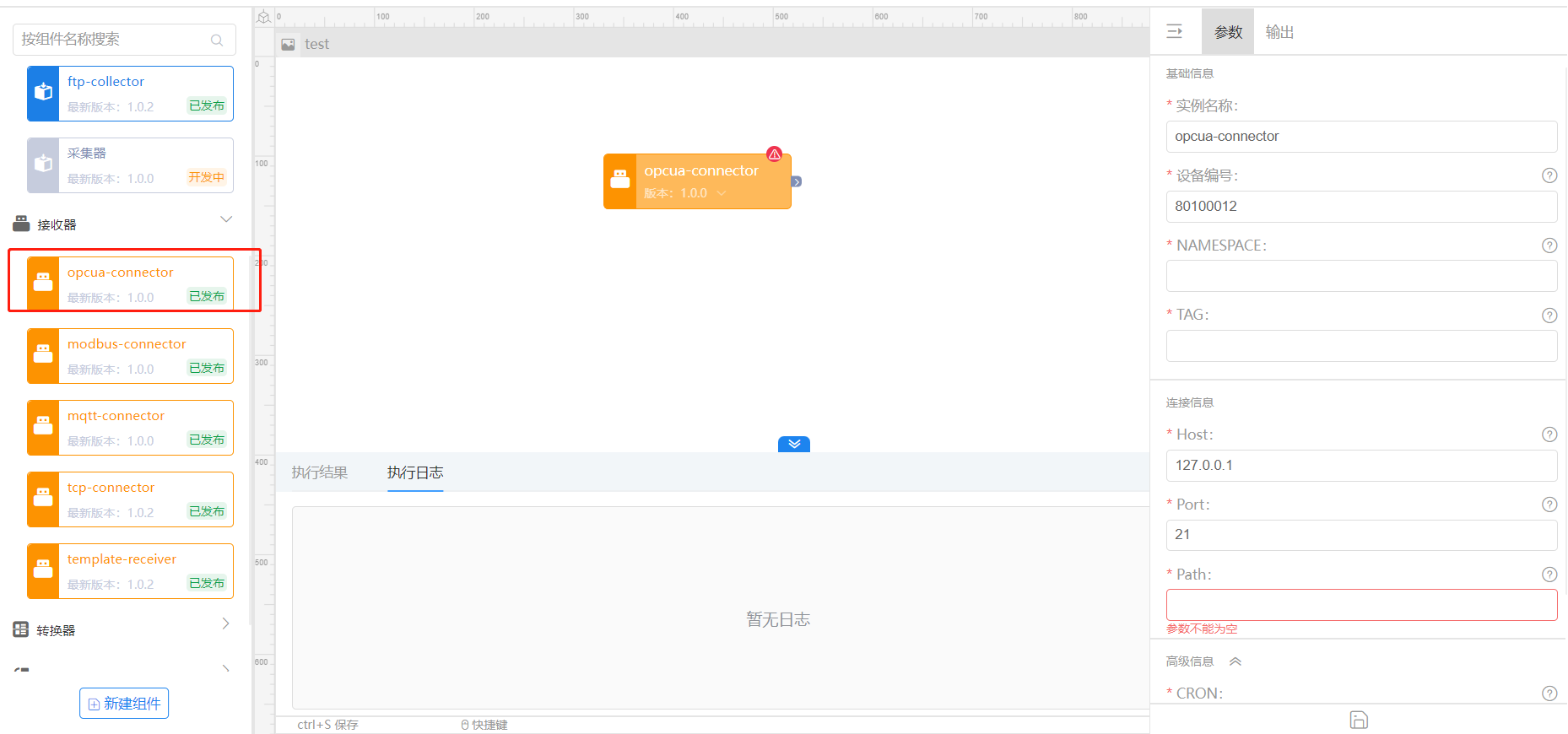The image size is (1568, 734).
Task: Click the NAMESPACE input field
Action: [x=1361, y=276]
